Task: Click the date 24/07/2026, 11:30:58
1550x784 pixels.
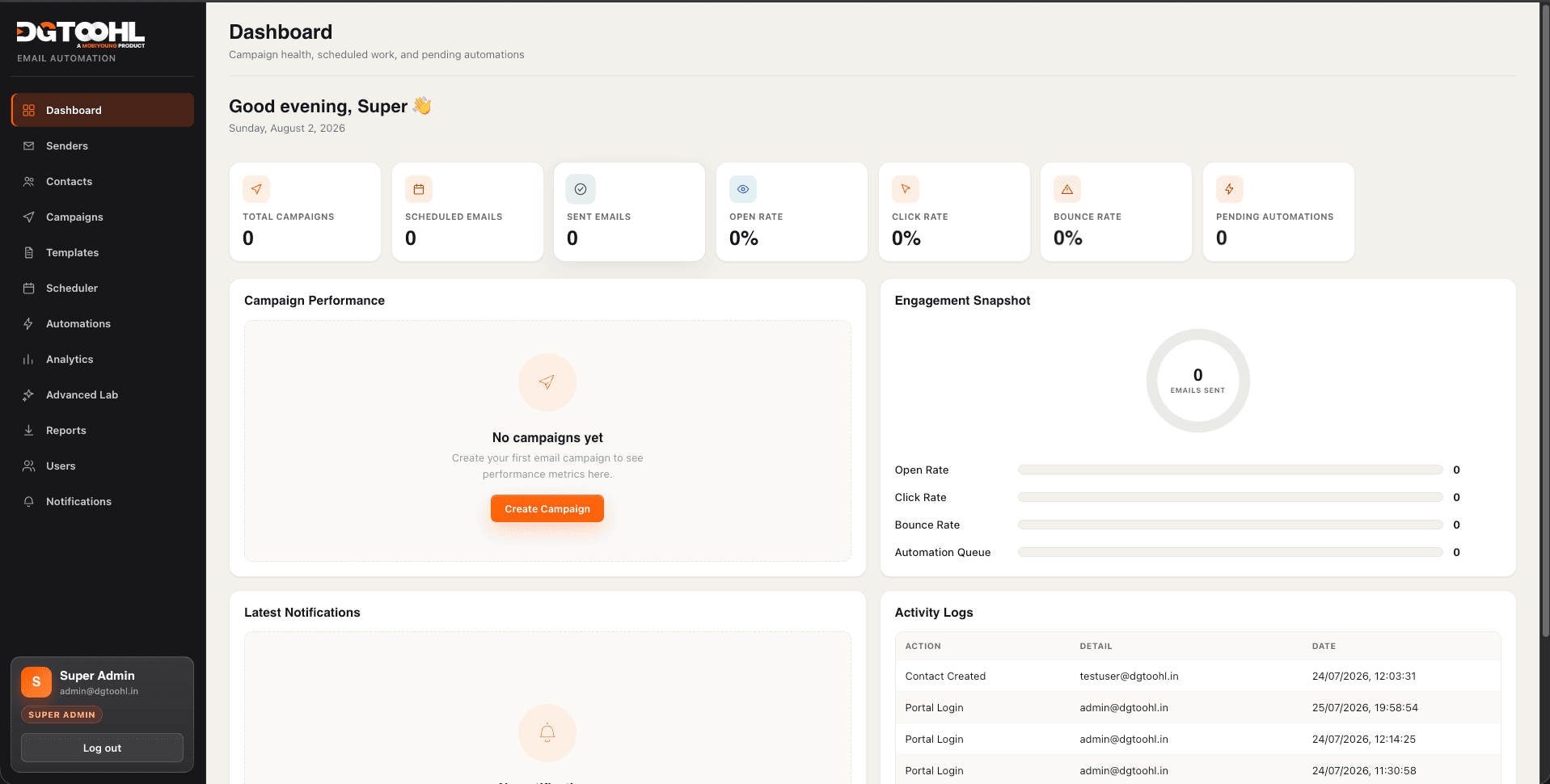Action: tap(1364, 770)
